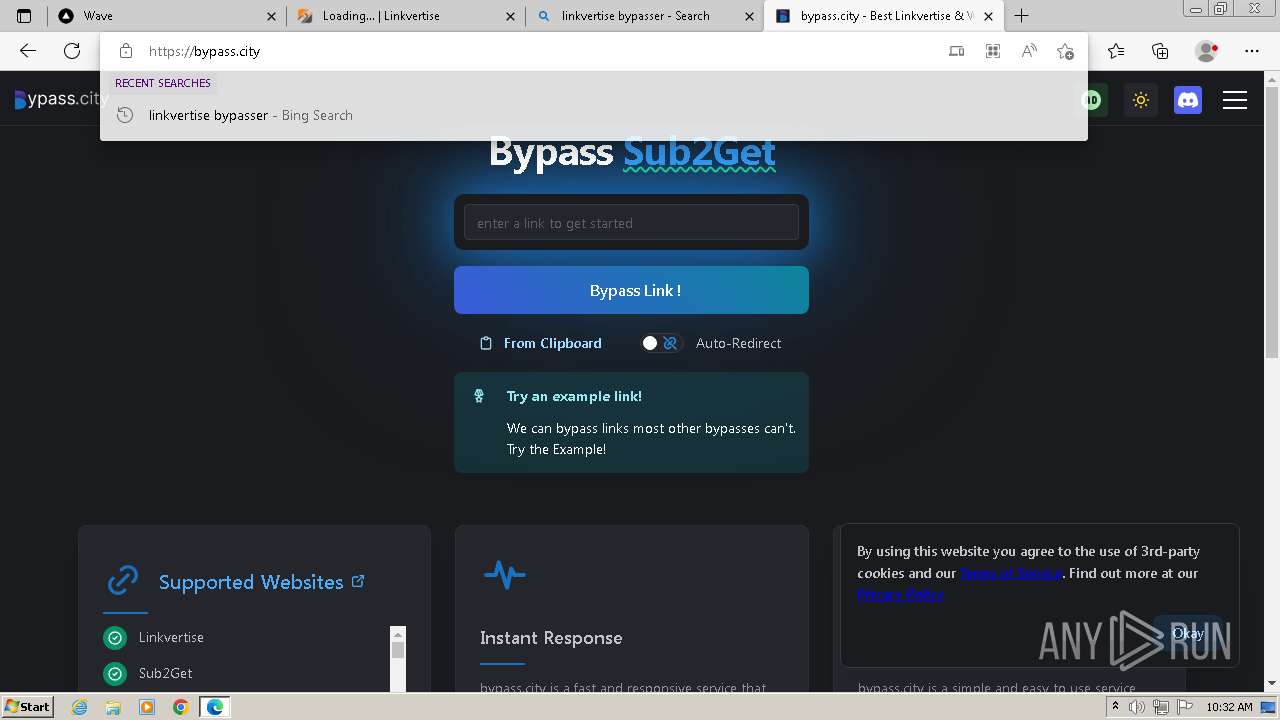The image size is (1280, 720).
Task: Start Read aloud for this page
Action: (1029, 51)
